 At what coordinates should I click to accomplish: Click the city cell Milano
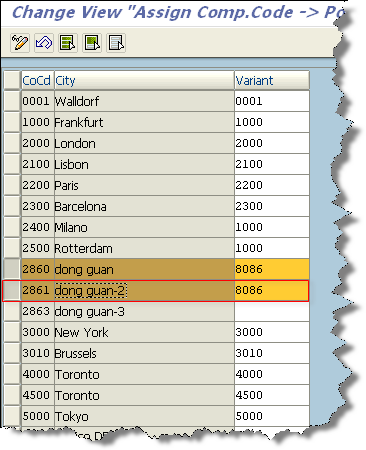(144, 227)
